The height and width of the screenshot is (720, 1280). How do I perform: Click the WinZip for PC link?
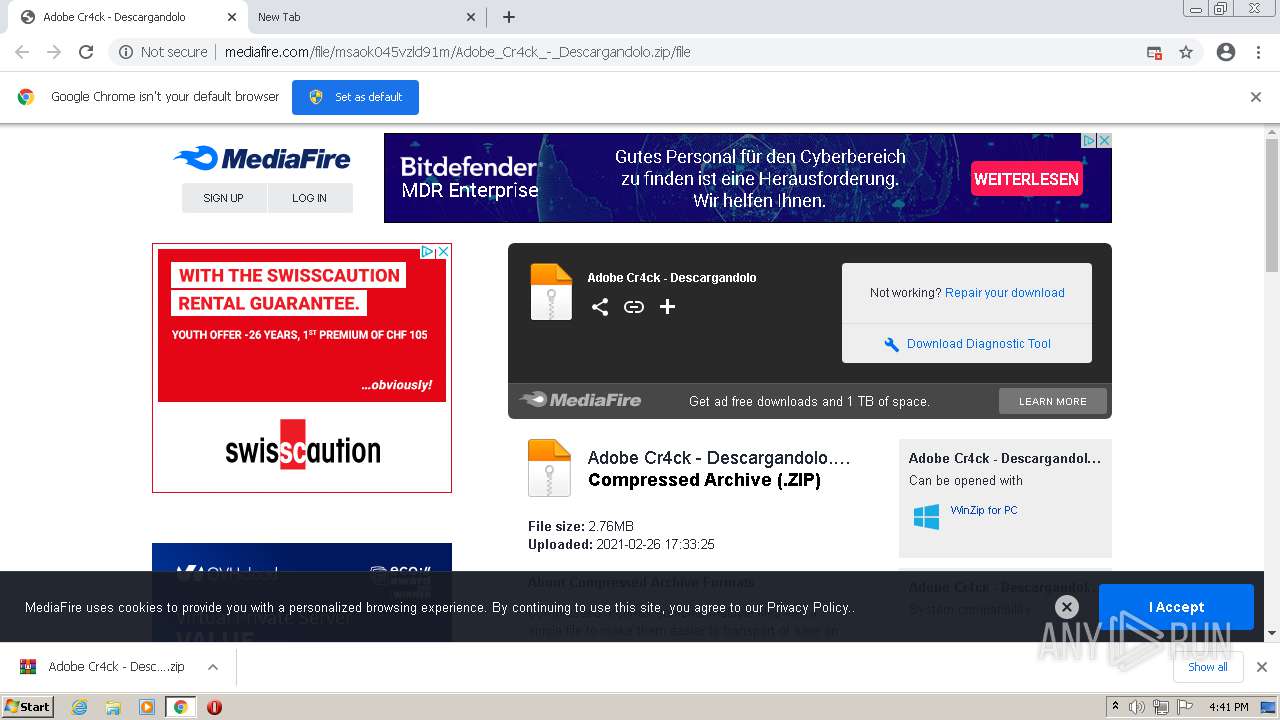coord(984,510)
